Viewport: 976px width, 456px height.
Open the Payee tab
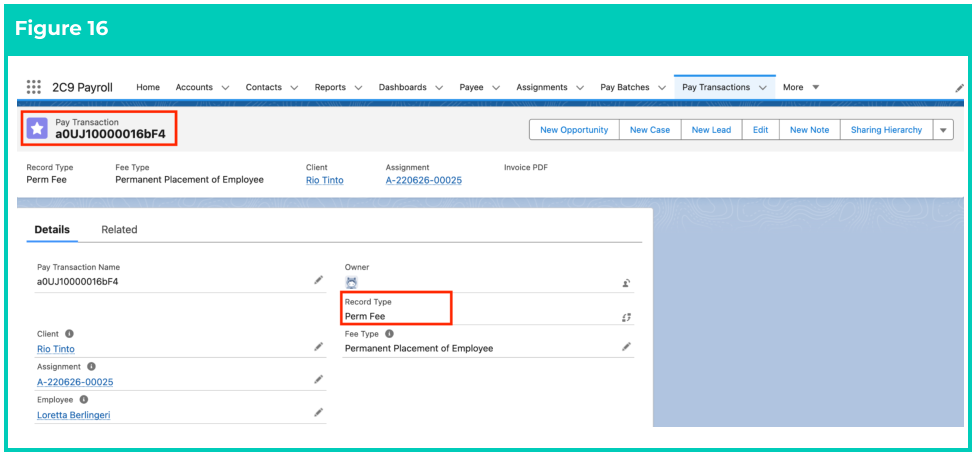point(471,87)
